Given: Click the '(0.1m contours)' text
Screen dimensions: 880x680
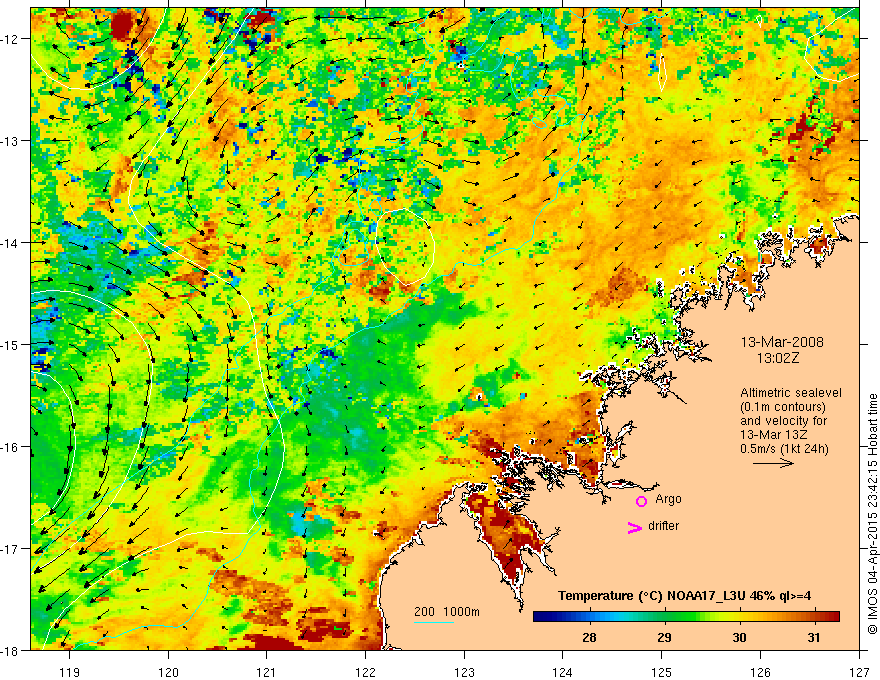Looking at the screenshot, I should coord(783,407).
